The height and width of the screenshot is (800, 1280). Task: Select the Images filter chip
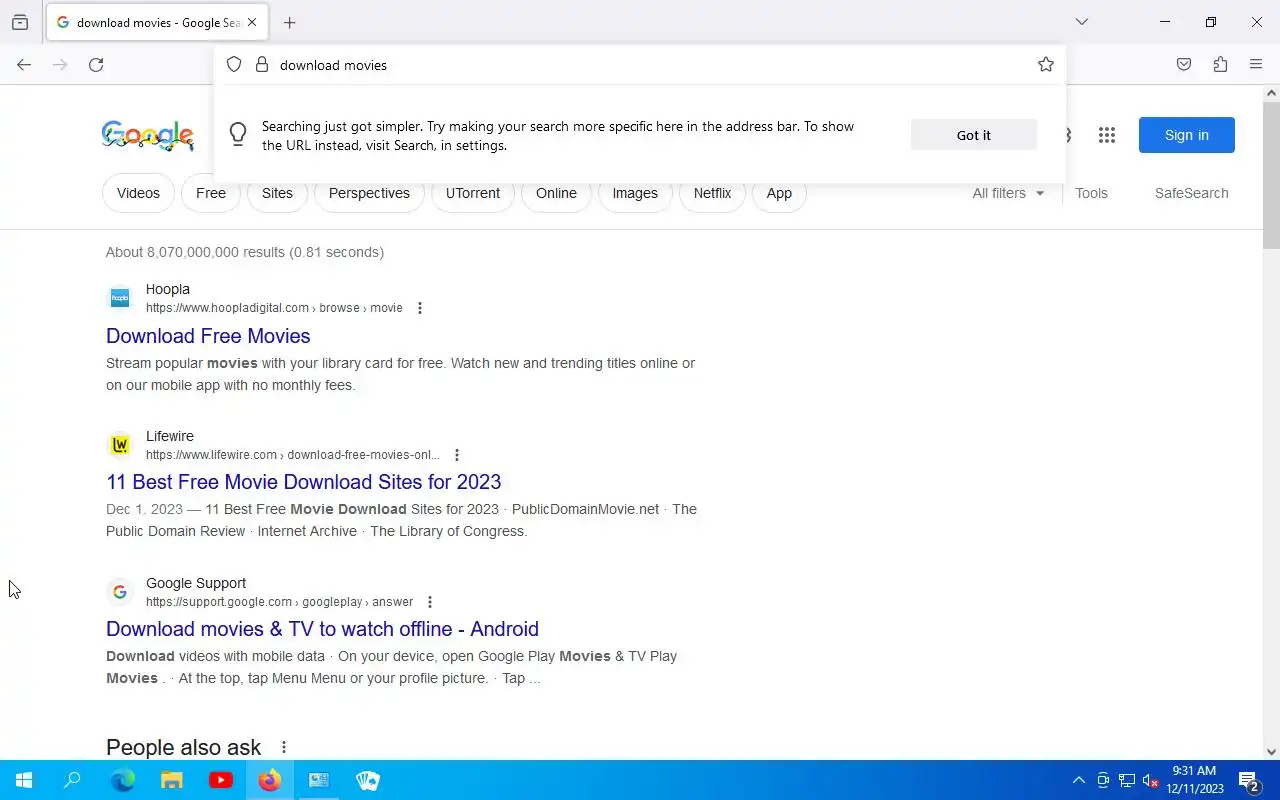point(635,193)
